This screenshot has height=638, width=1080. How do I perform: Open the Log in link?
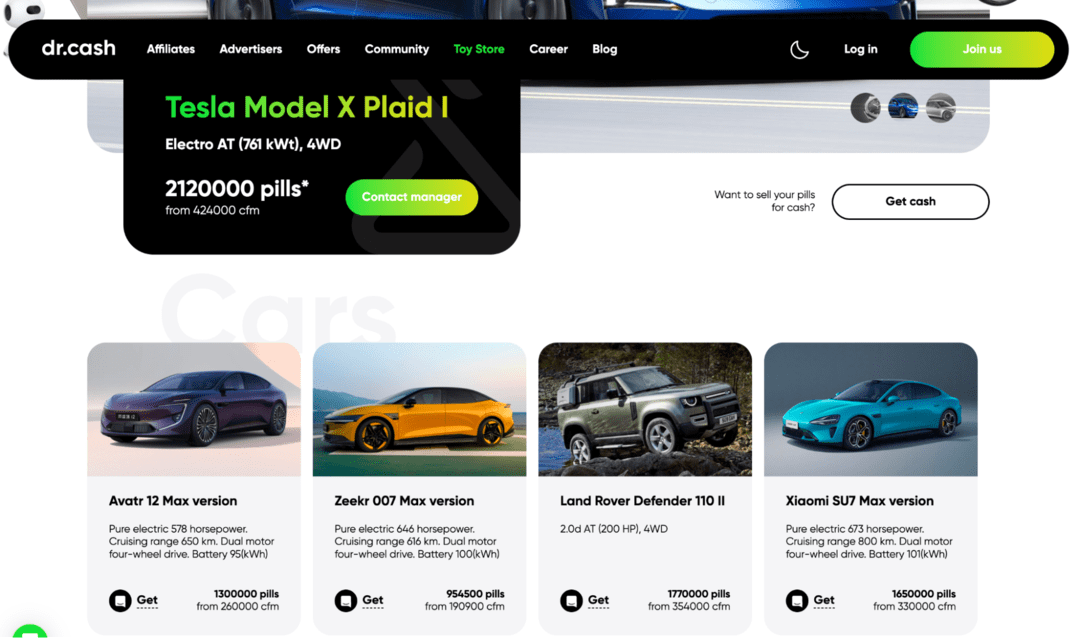click(x=860, y=49)
